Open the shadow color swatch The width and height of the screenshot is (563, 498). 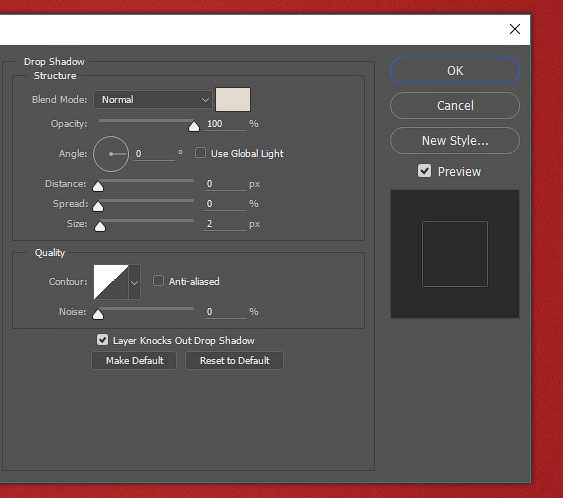click(x=233, y=99)
